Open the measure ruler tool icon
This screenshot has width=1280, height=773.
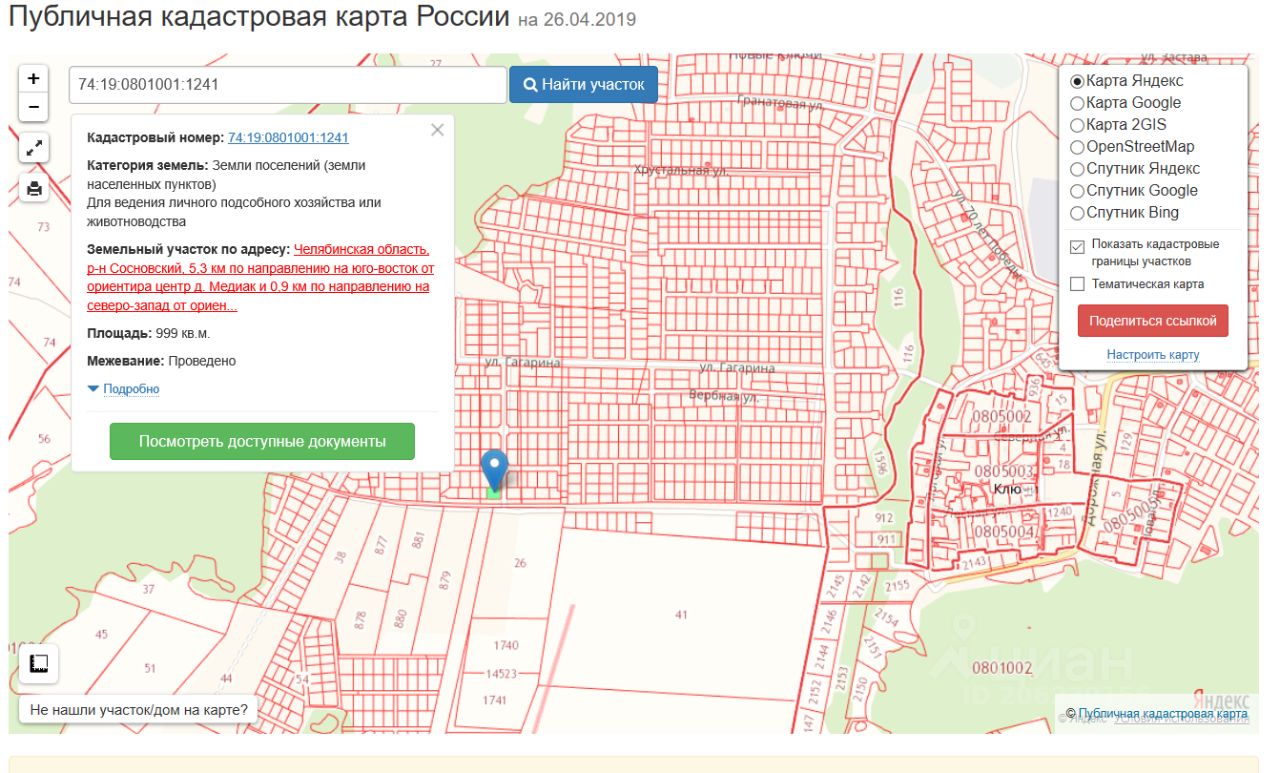coord(40,664)
